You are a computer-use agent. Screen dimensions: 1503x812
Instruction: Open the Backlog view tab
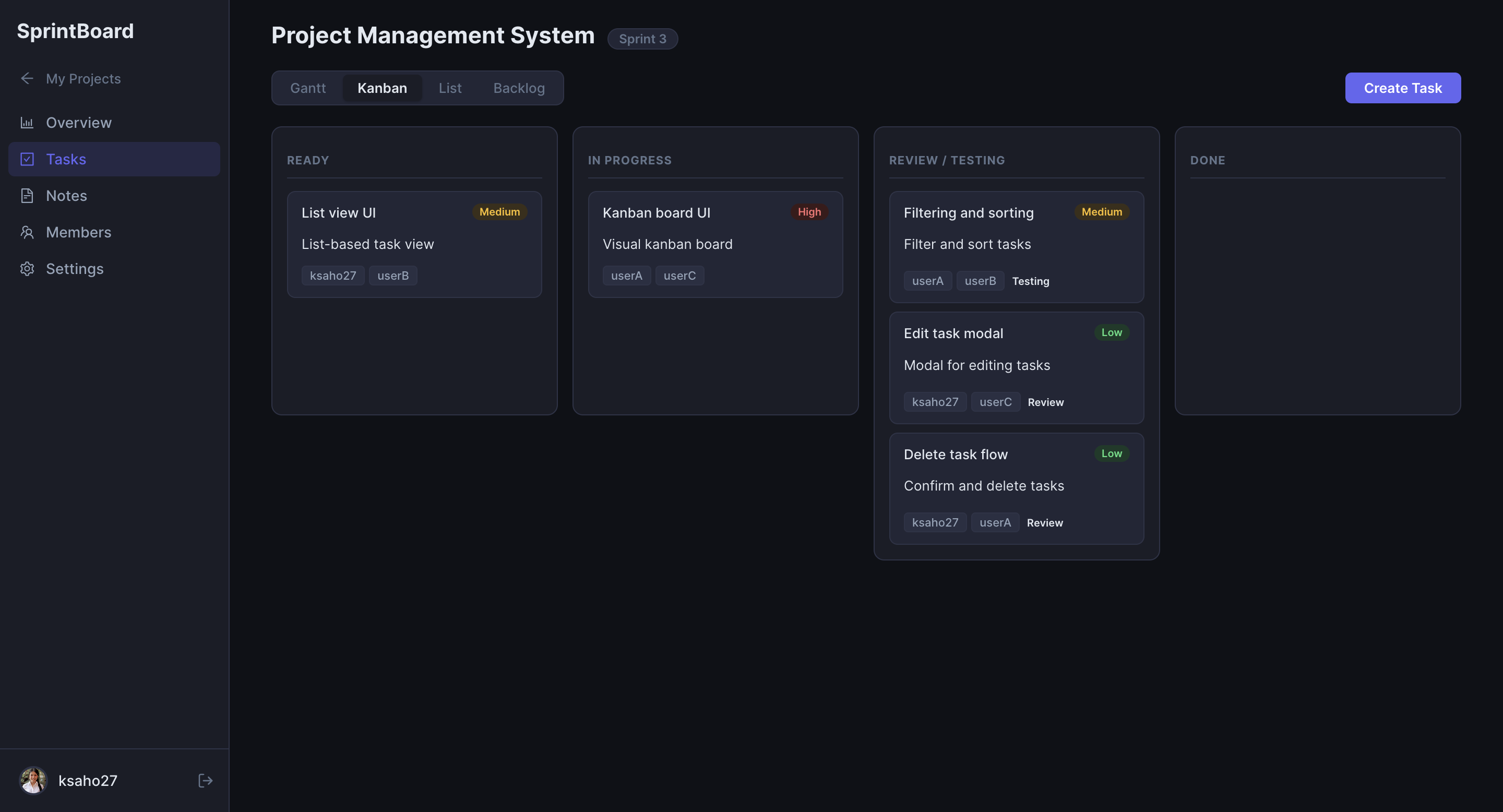tap(518, 88)
